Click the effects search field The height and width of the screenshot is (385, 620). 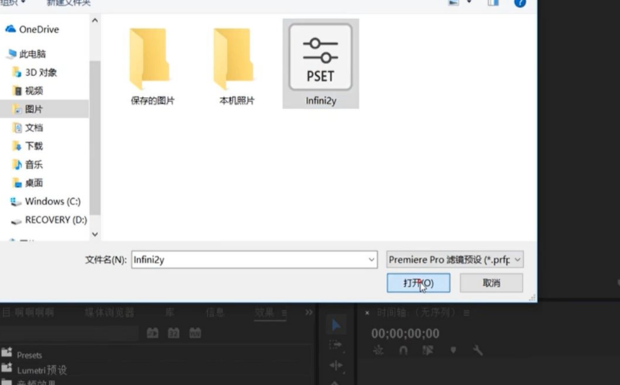point(70,333)
